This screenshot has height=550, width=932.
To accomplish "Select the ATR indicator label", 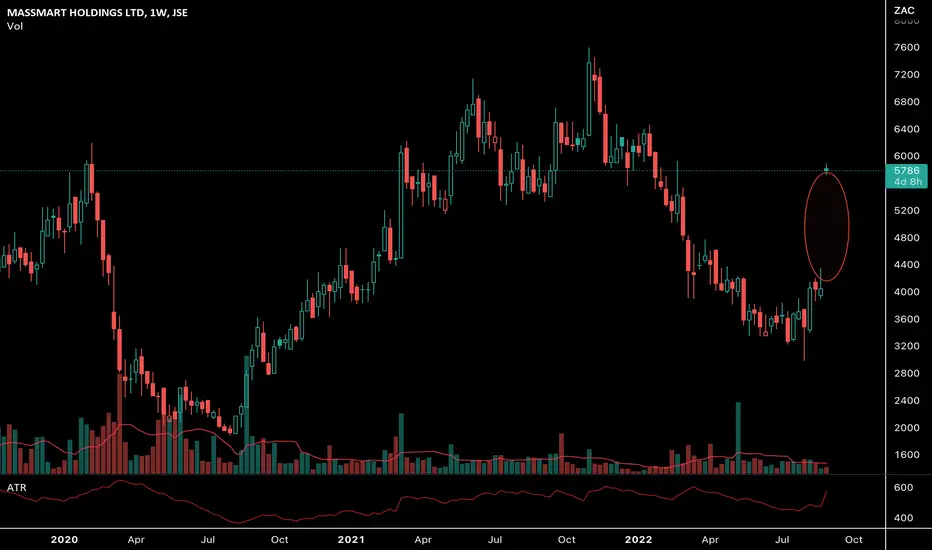I will coord(17,488).
